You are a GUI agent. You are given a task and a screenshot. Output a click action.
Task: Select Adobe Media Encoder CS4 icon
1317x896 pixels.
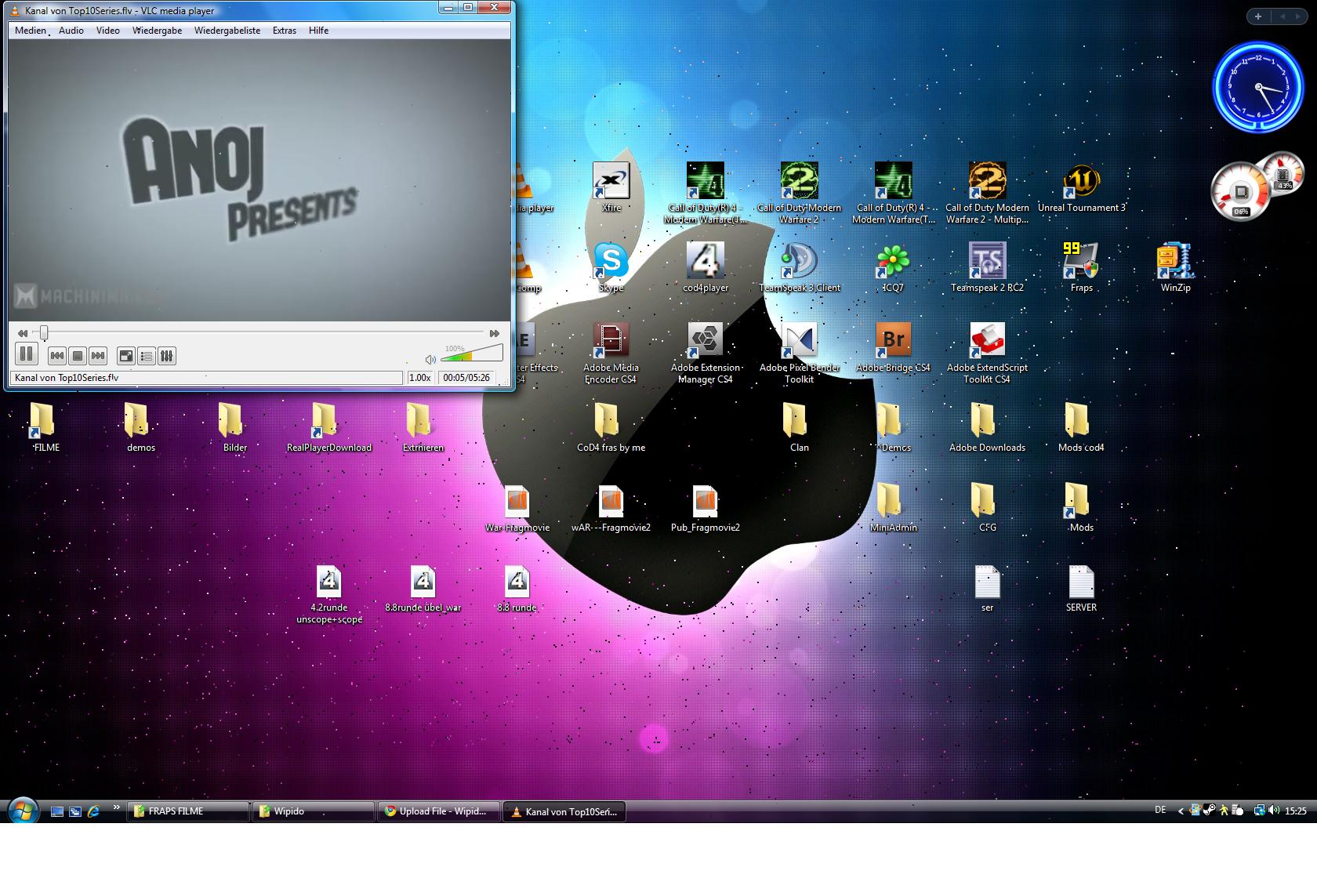[611, 353]
